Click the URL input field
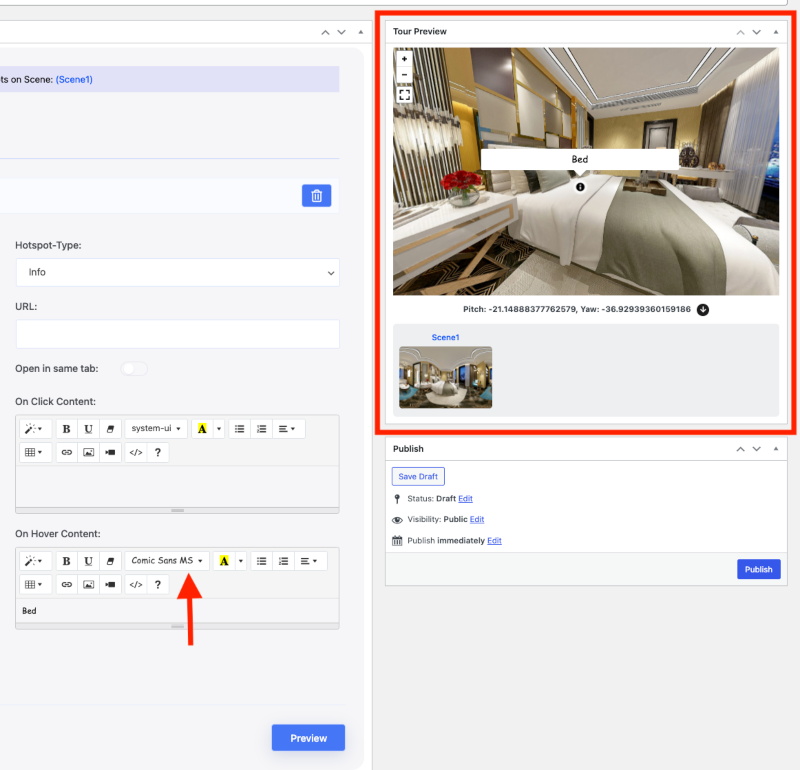Viewport: 800px width, 770px height. click(x=178, y=334)
